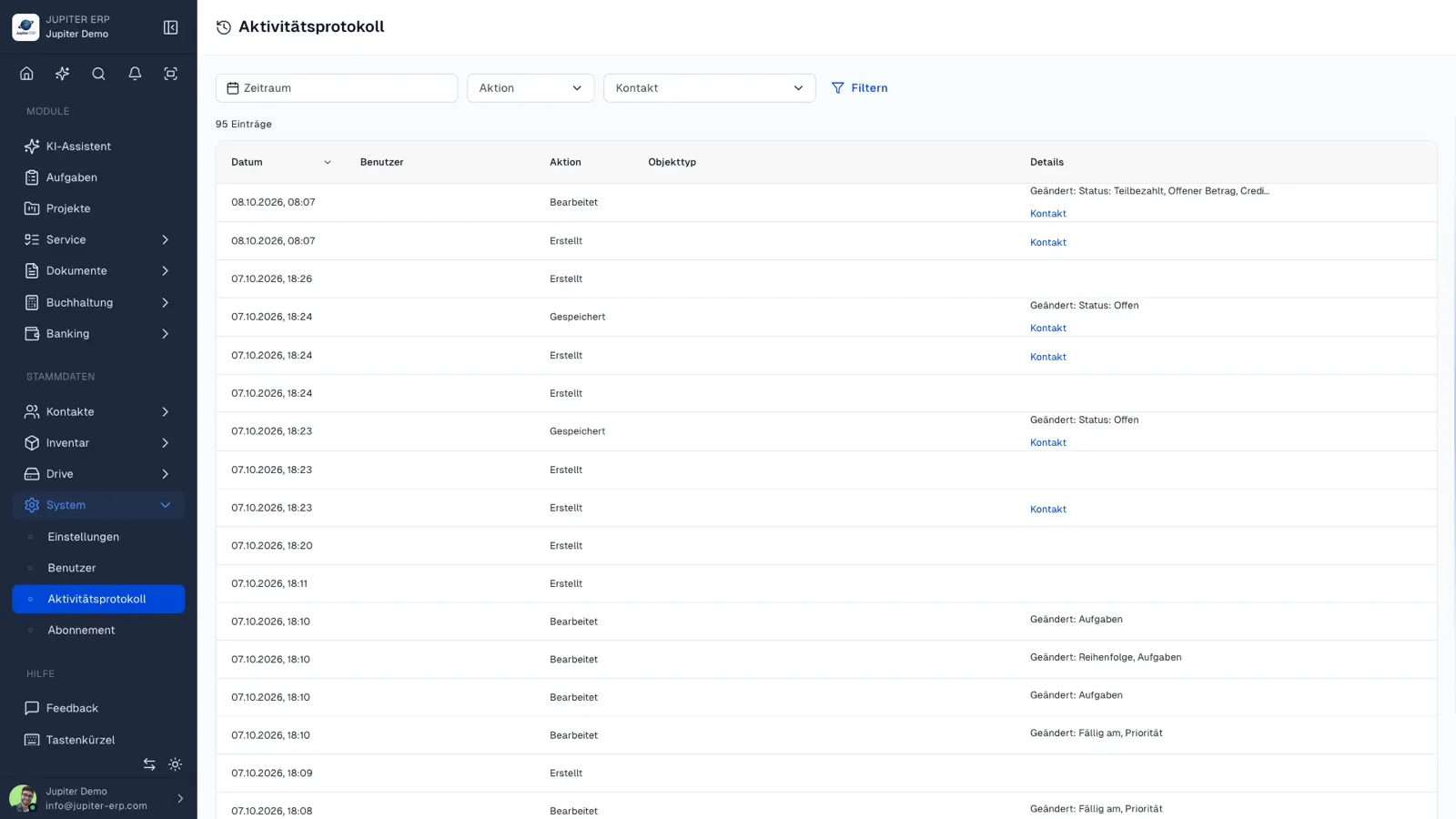Viewport: 1456px width, 819px height.
Task: Open the Kontakt dropdown filter
Action: [710, 88]
